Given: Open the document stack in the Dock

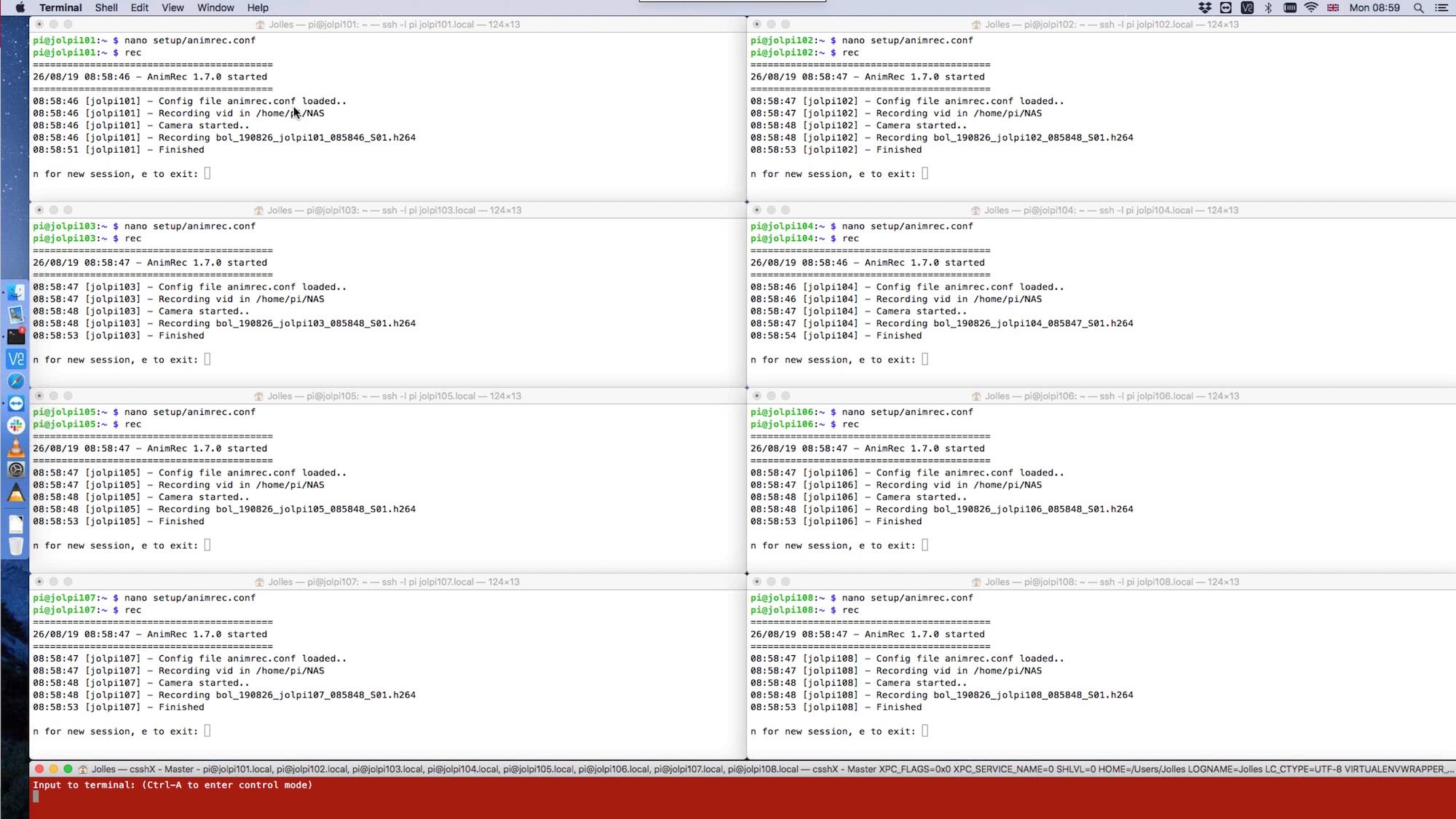Looking at the screenshot, I should (x=16, y=524).
